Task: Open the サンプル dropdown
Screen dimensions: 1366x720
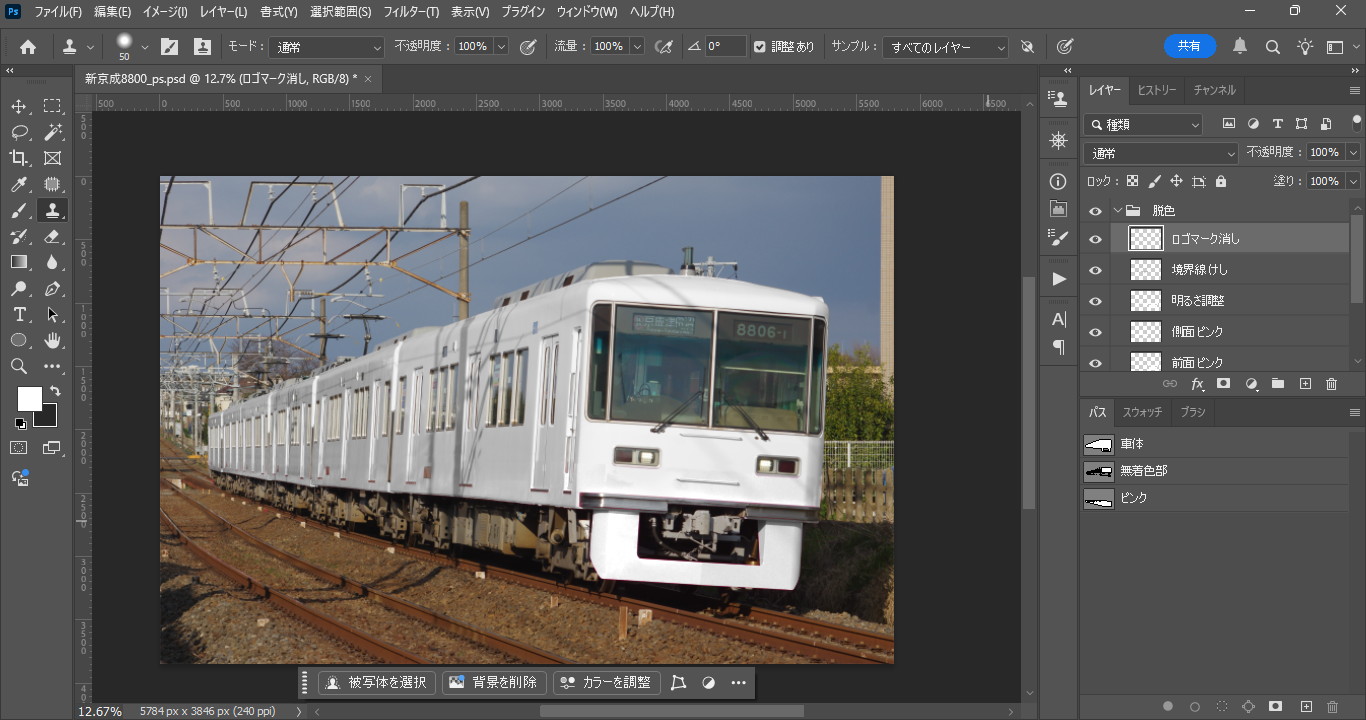Action: (946, 47)
